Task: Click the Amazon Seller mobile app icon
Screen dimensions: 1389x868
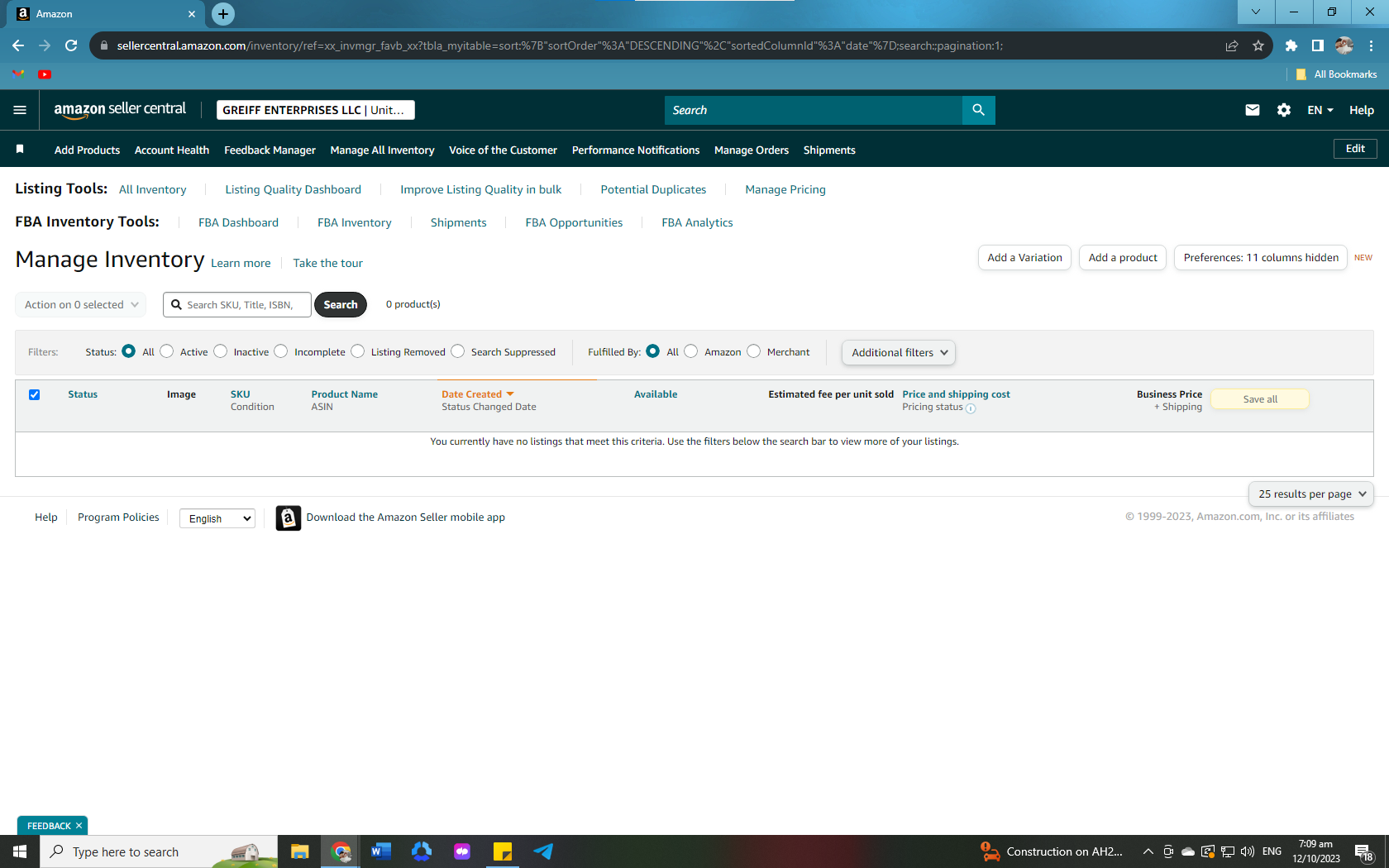Action: pos(288,517)
